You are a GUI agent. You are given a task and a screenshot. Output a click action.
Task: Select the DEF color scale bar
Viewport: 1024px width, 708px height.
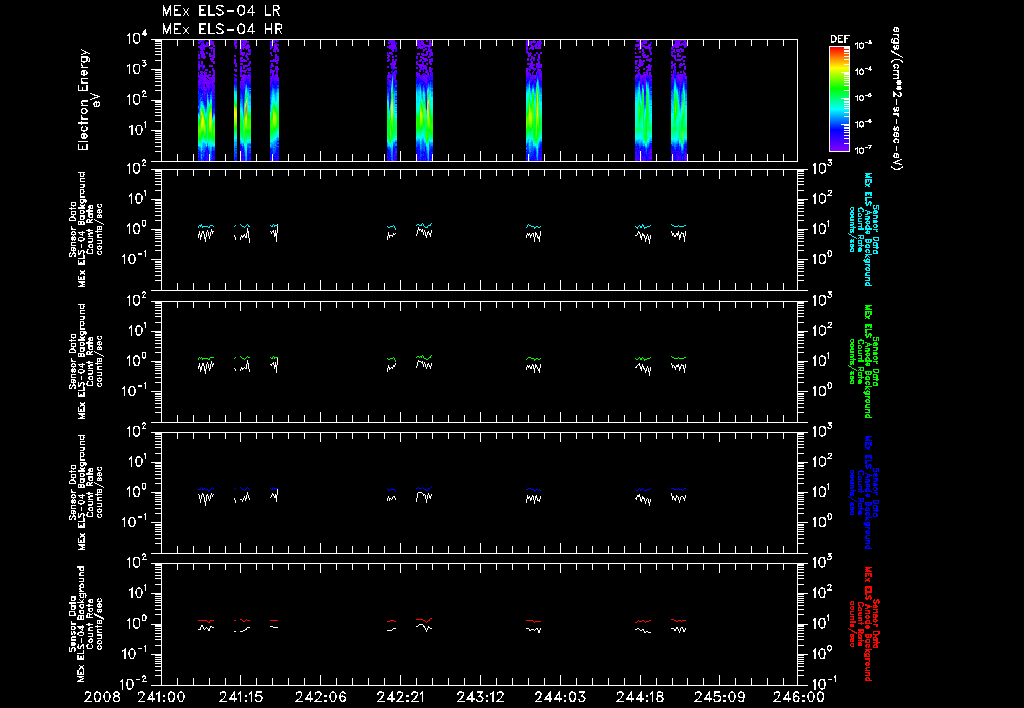[839, 99]
